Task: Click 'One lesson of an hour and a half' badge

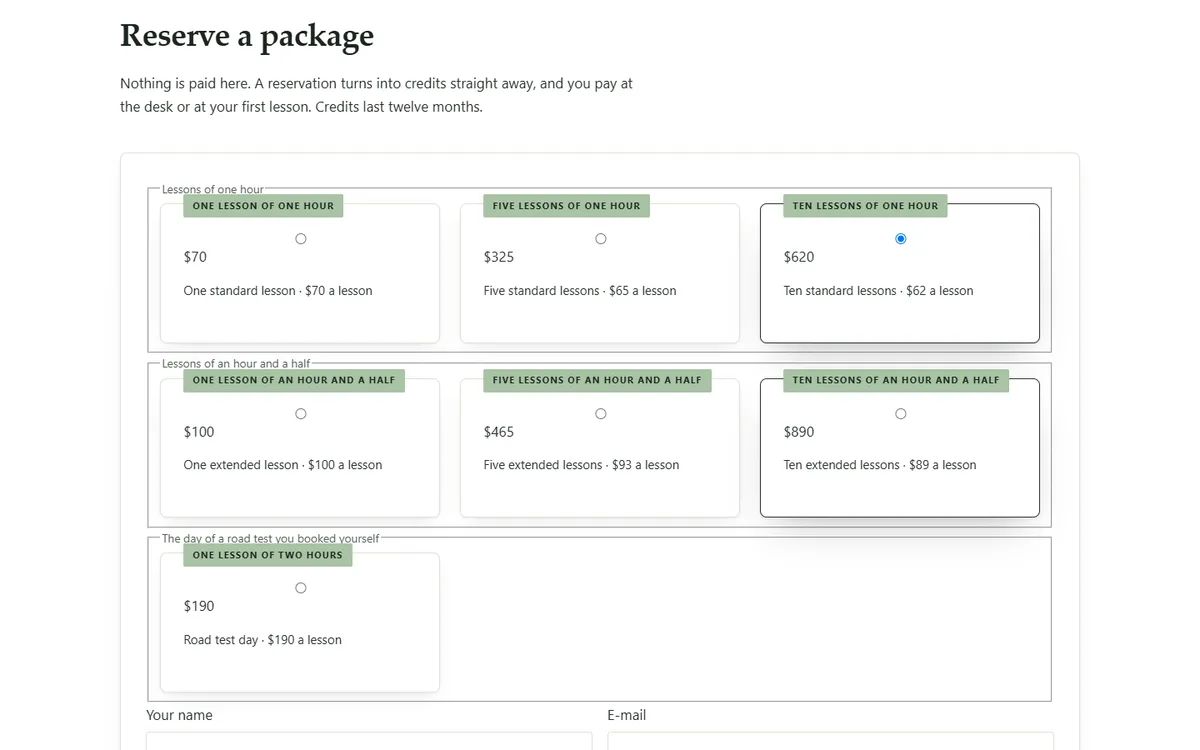Action: click(x=294, y=380)
